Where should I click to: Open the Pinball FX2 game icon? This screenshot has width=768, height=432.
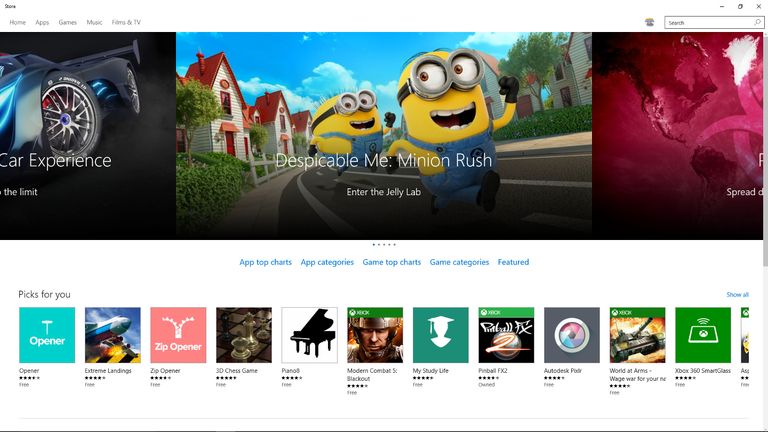506,335
